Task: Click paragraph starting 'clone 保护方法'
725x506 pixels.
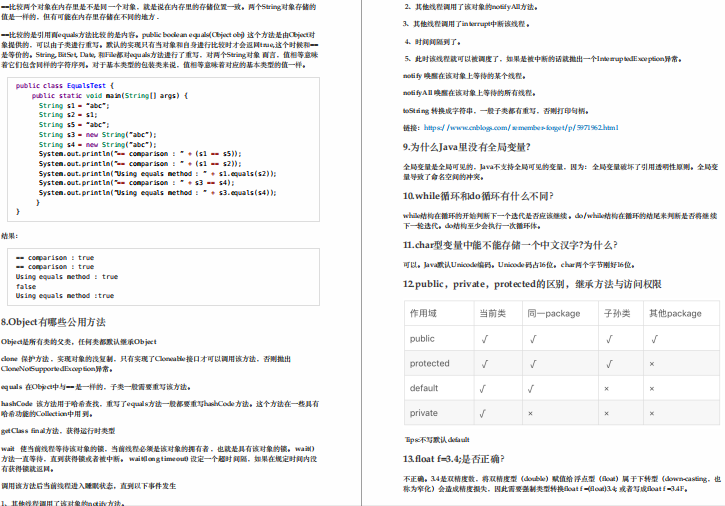Action: (146, 364)
